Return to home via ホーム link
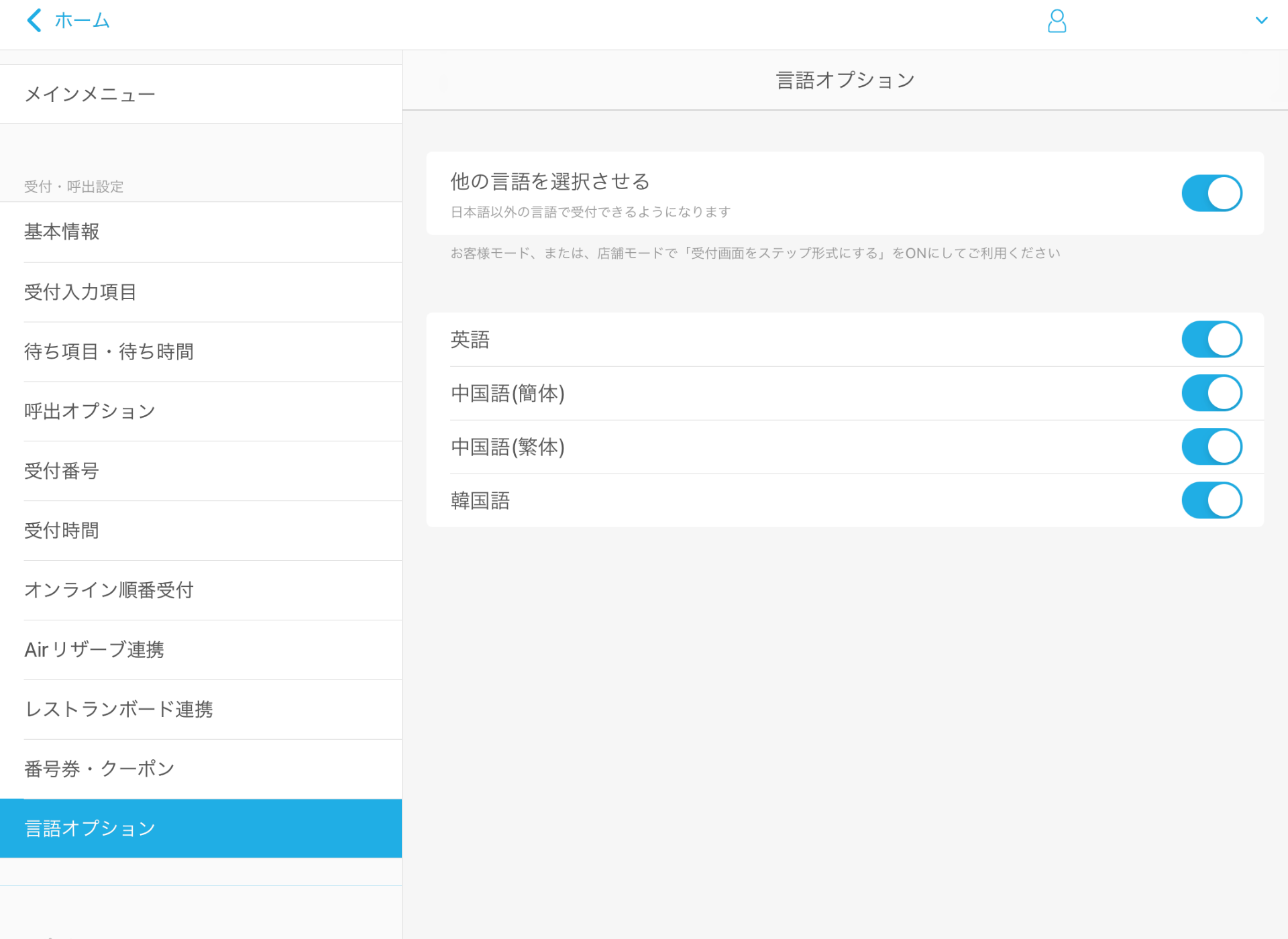The image size is (1288, 939). click(x=80, y=20)
